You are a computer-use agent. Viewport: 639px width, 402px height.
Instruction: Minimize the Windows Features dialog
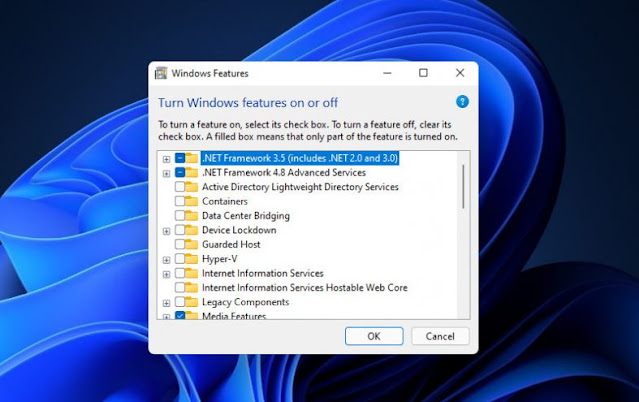(388, 73)
